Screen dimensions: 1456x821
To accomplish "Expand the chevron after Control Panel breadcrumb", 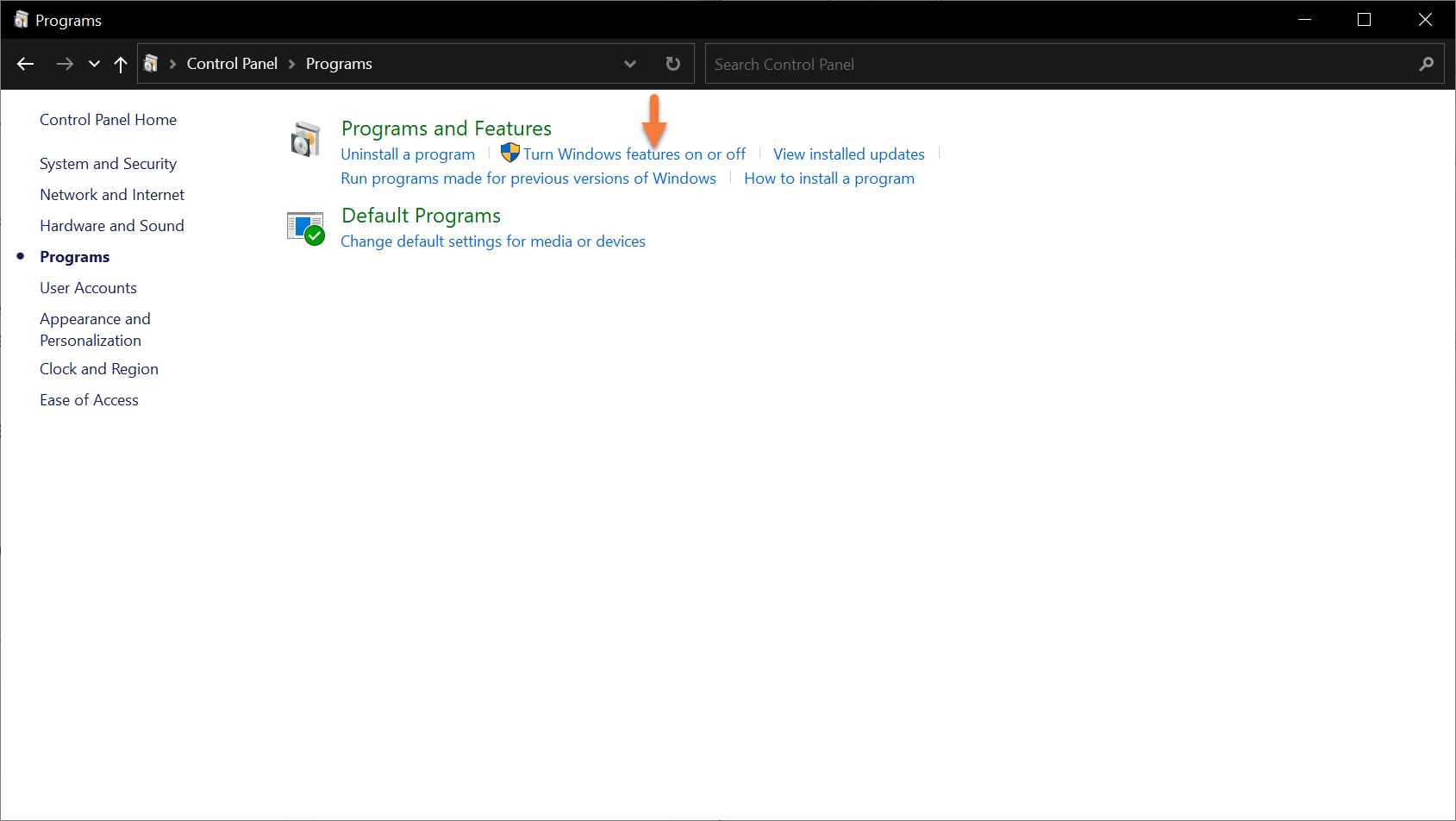I will (291, 64).
